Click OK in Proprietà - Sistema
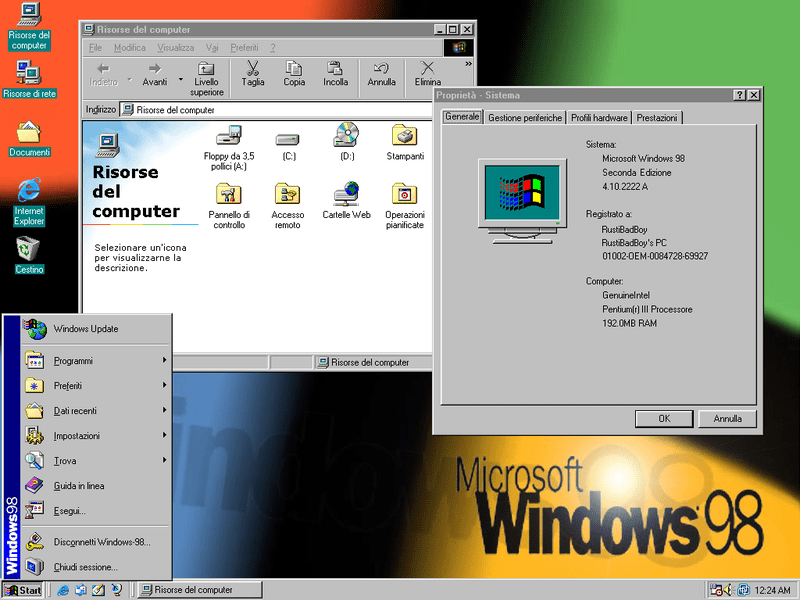 (664, 419)
